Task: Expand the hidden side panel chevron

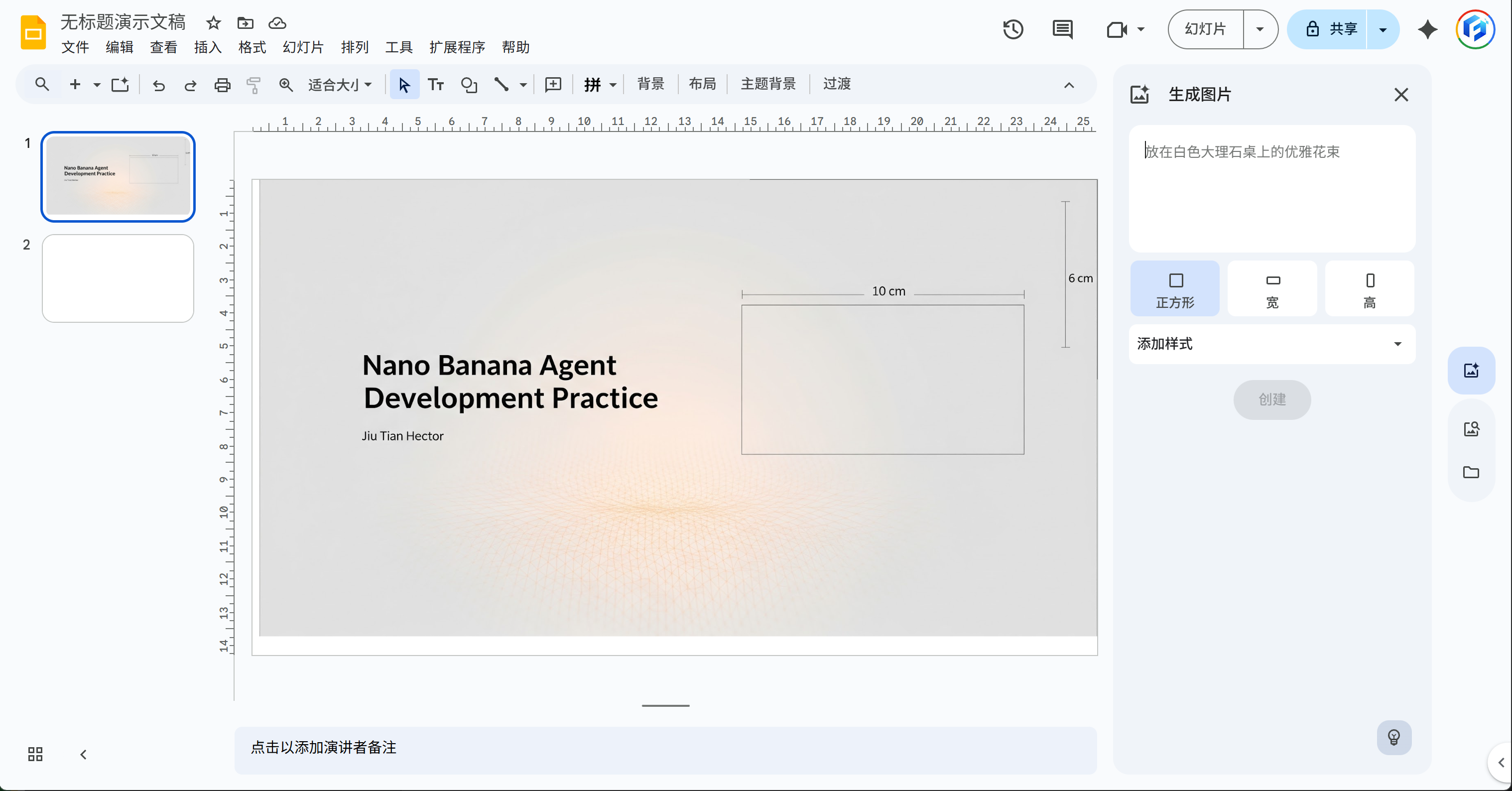Action: (1501, 762)
